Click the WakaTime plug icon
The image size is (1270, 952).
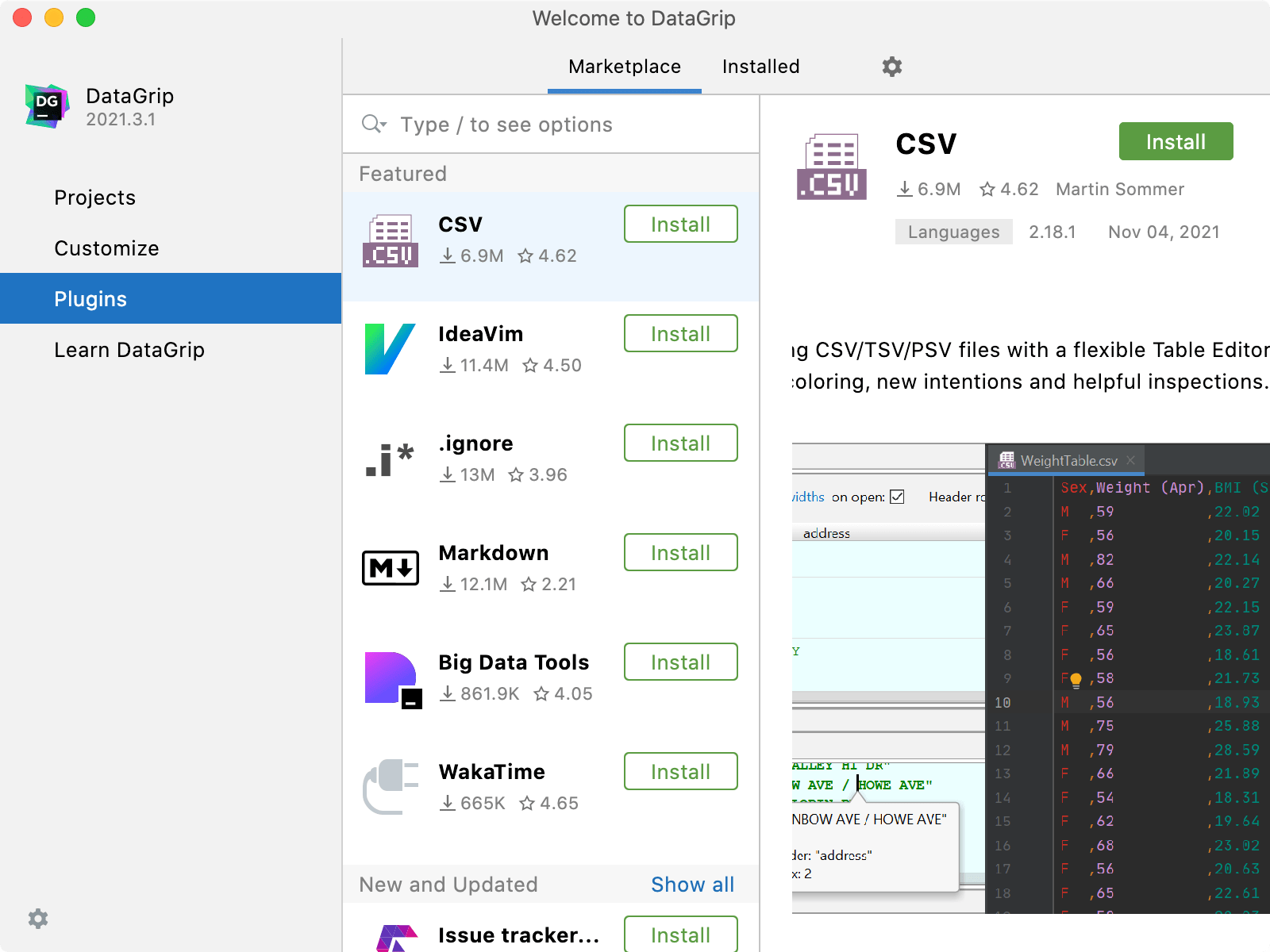click(x=391, y=787)
